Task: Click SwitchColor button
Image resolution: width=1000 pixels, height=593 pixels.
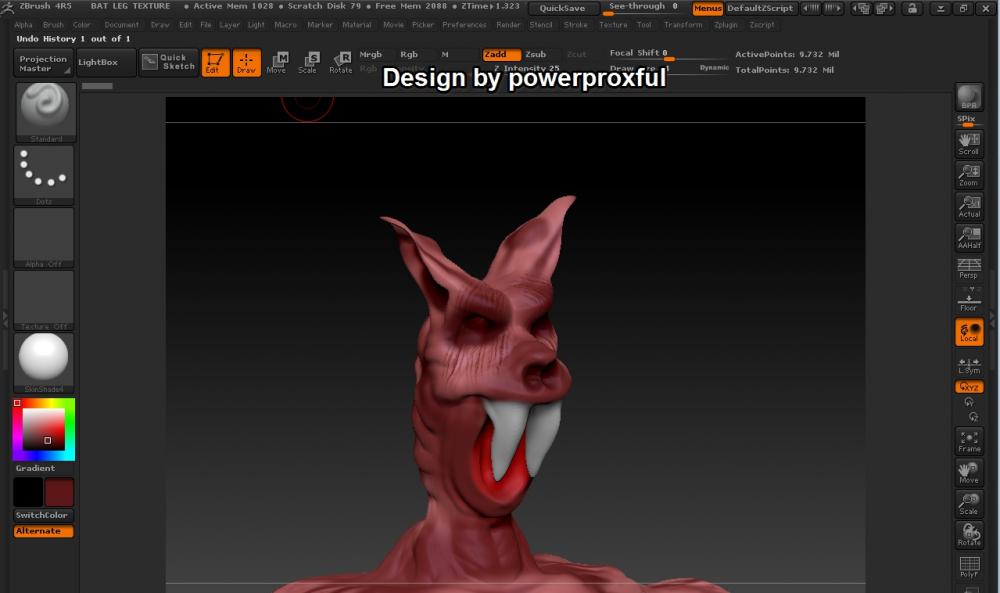Action: point(43,515)
